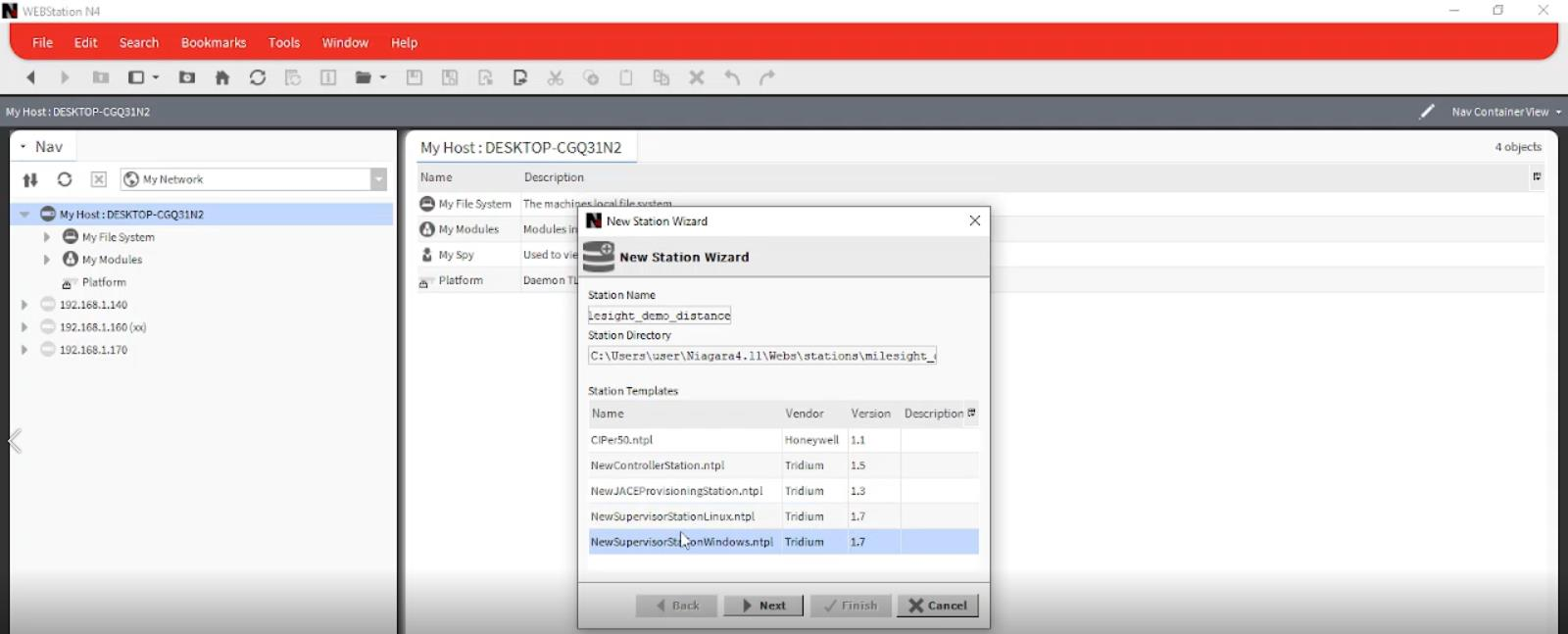Viewport: 1568px width, 634px height.
Task: Click the grayed info panel toolbar icon
Action: coord(328,77)
